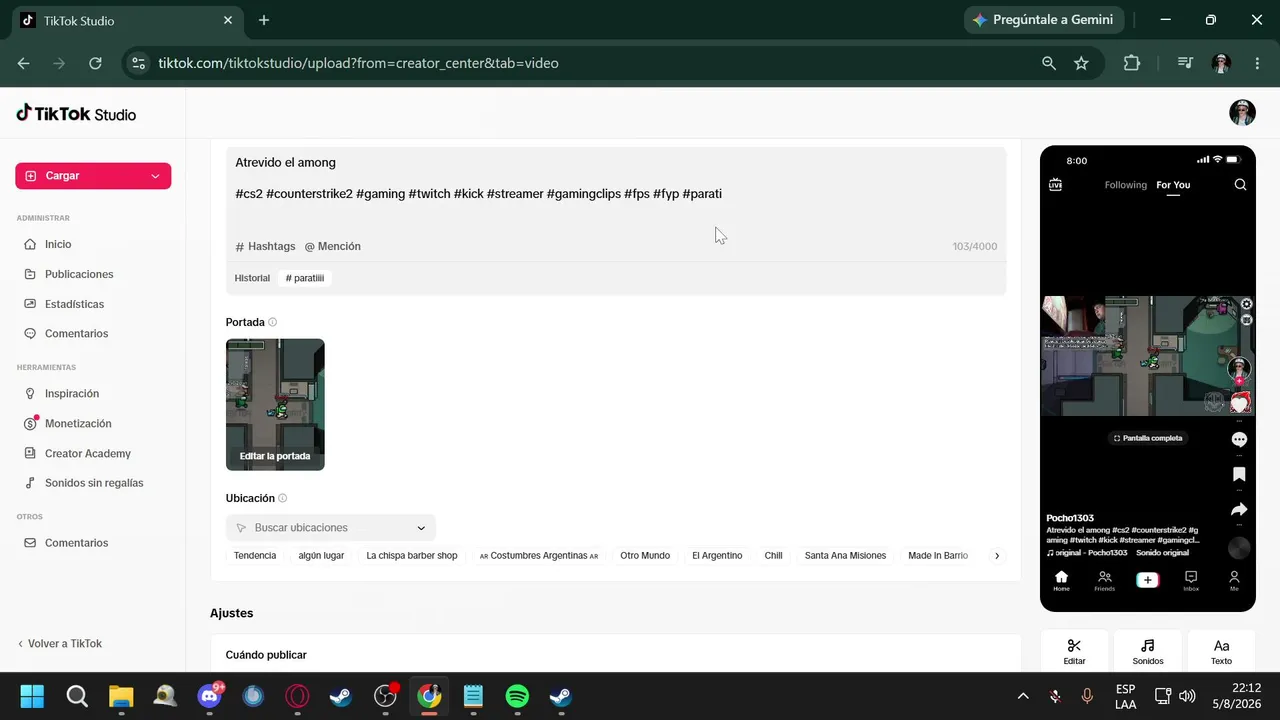Go to Inicio in the sidebar
The width and height of the screenshot is (1280, 720).
pos(58,244)
